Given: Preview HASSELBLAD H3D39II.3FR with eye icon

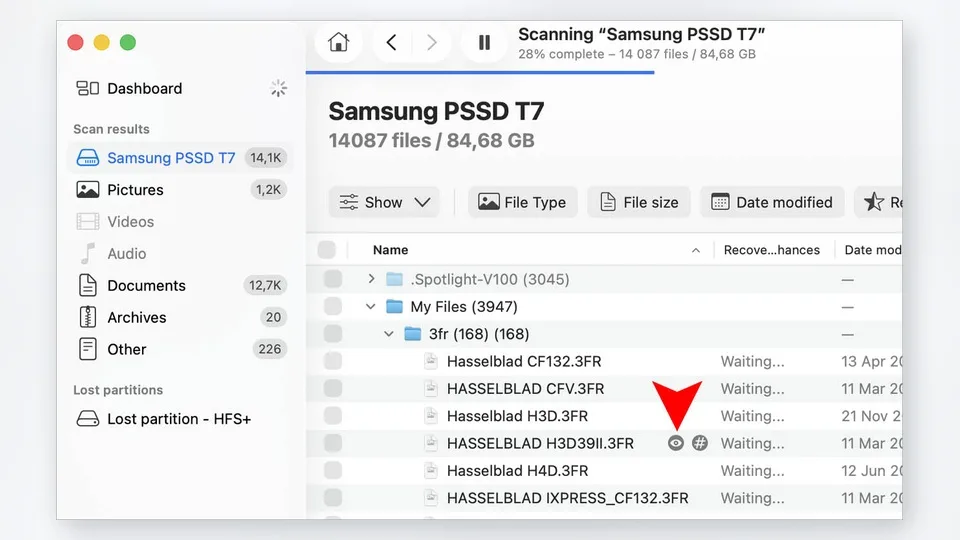Looking at the screenshot, I should [x=676, y=443].
